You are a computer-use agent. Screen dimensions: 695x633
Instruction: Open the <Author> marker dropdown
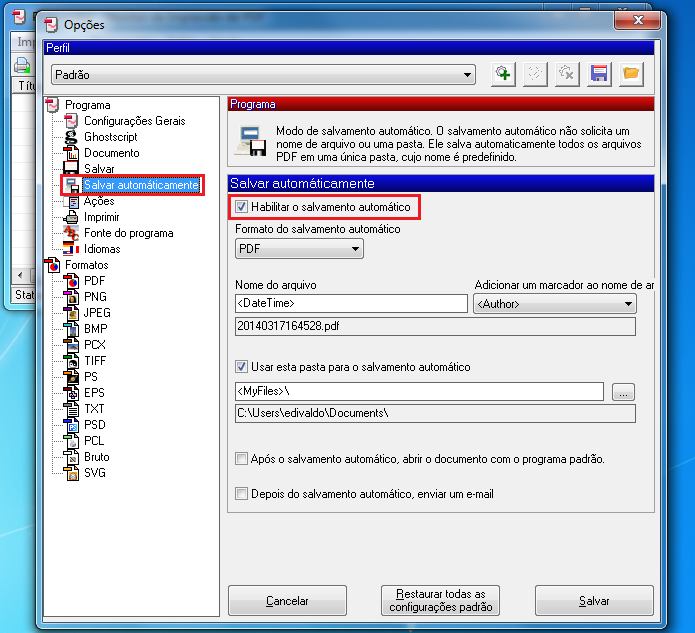pos(554,304)
